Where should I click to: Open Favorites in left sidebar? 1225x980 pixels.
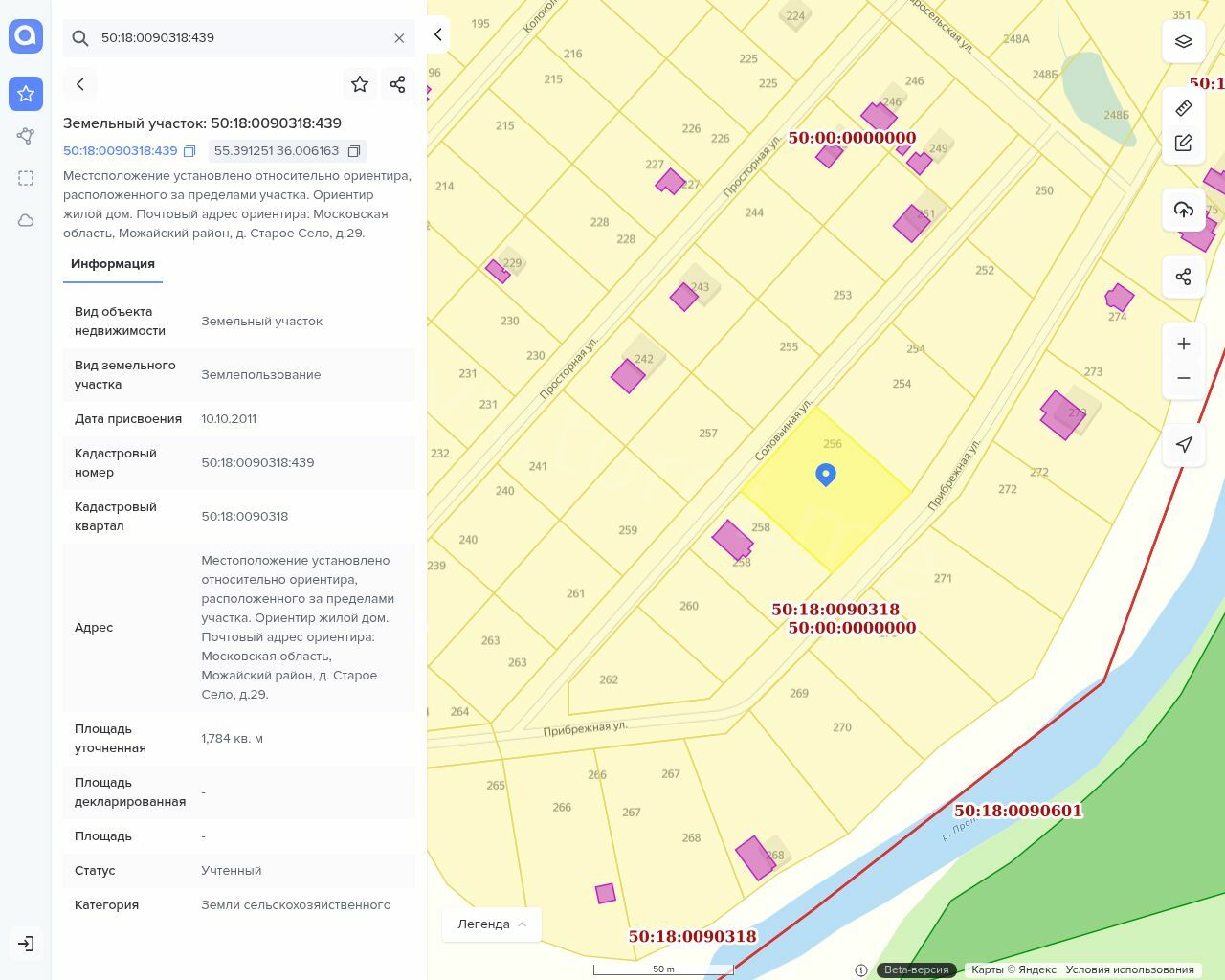pos(26,94)
